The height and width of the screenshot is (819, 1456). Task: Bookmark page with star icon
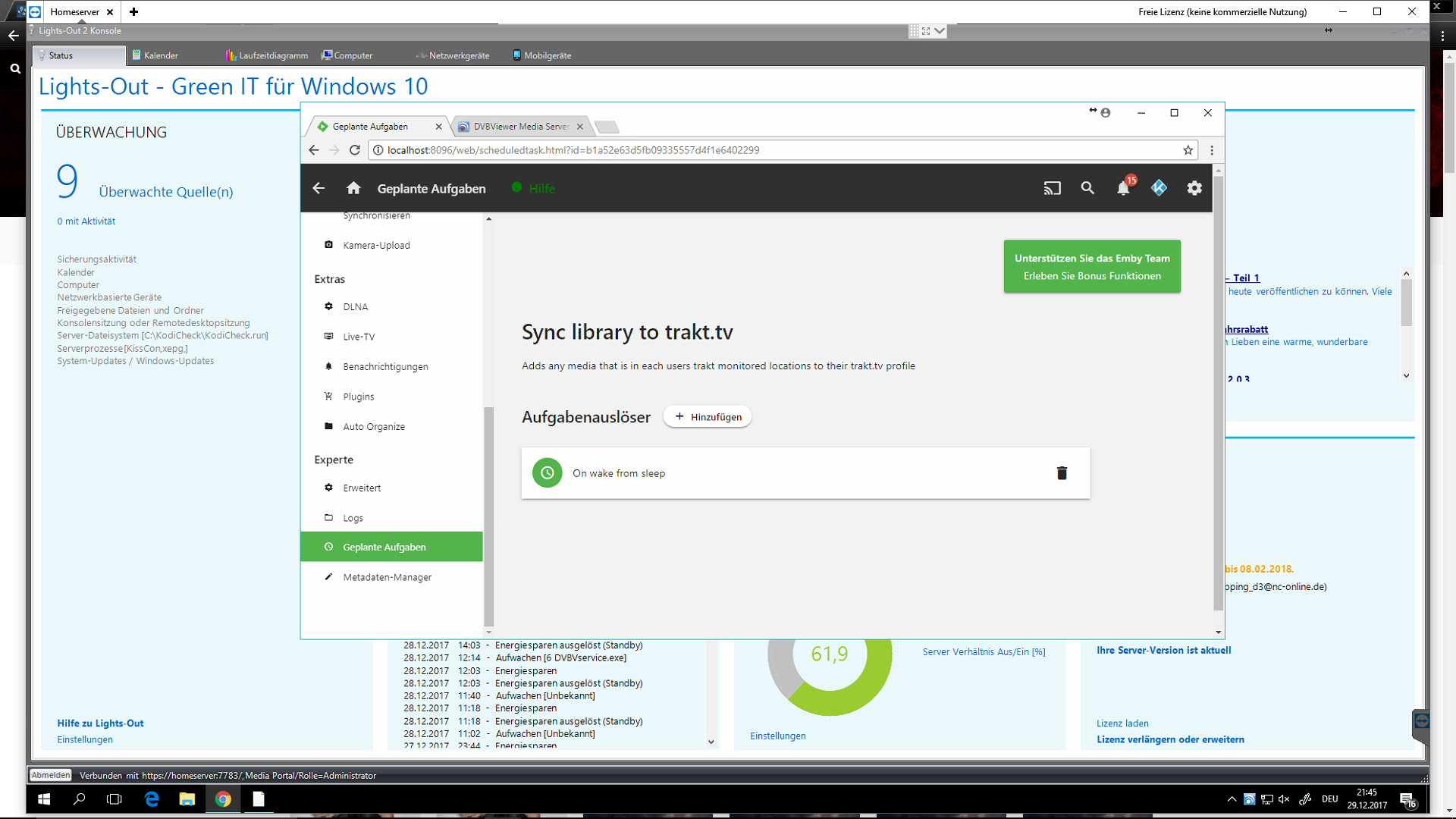click(x=1188, y=150)
